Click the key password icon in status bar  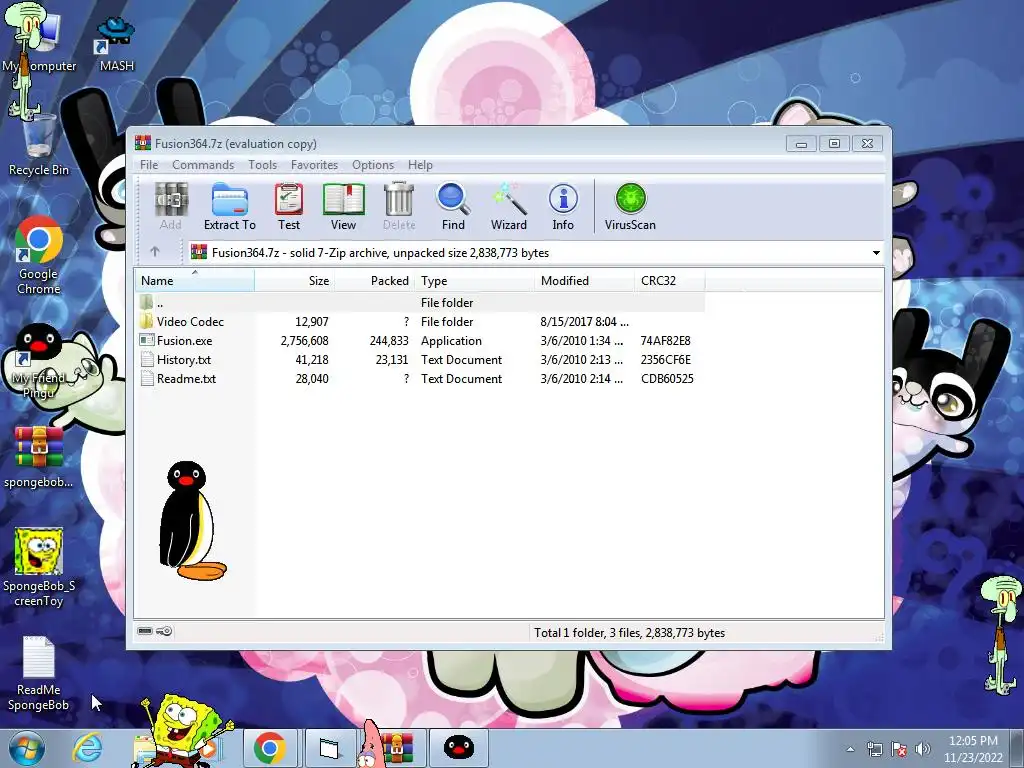click(164, 631)
